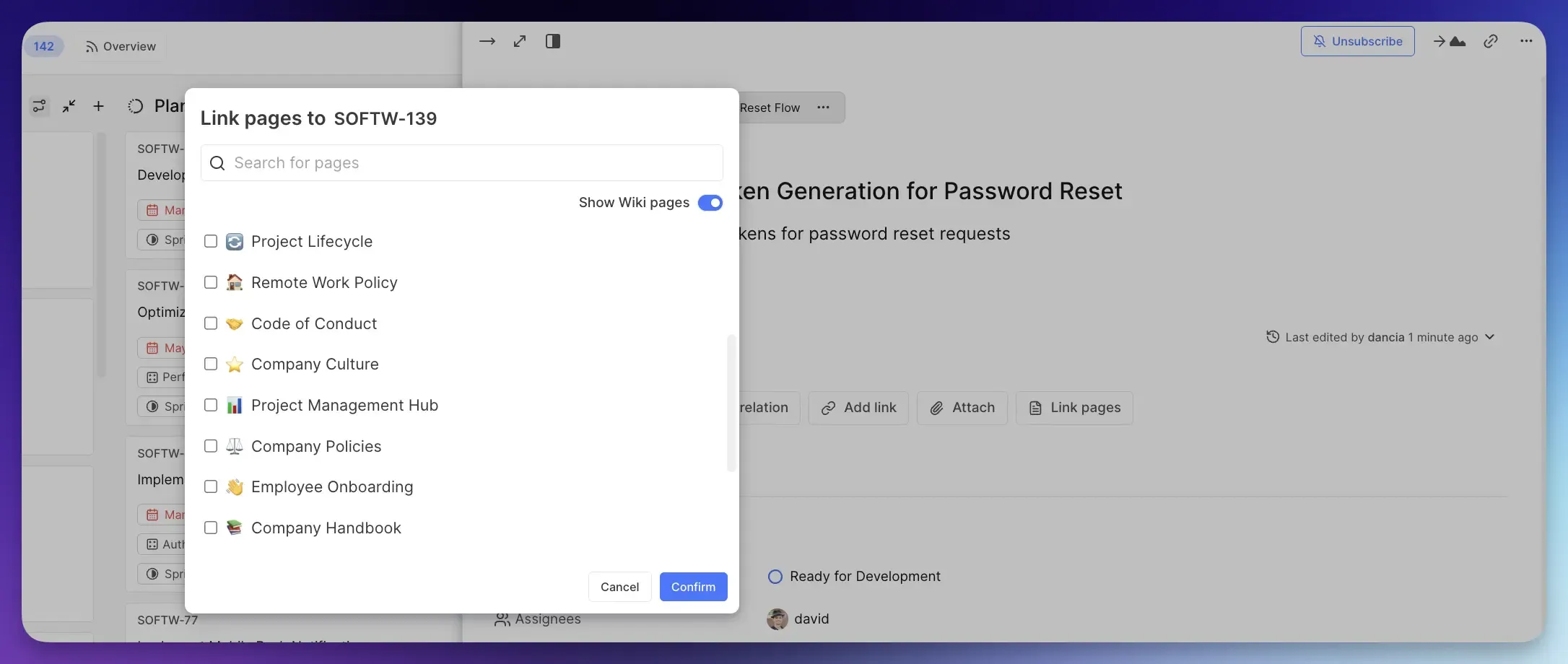Click the plus icon near Plan header
This screenshot has height=664, width=1568.
point(99,106)
